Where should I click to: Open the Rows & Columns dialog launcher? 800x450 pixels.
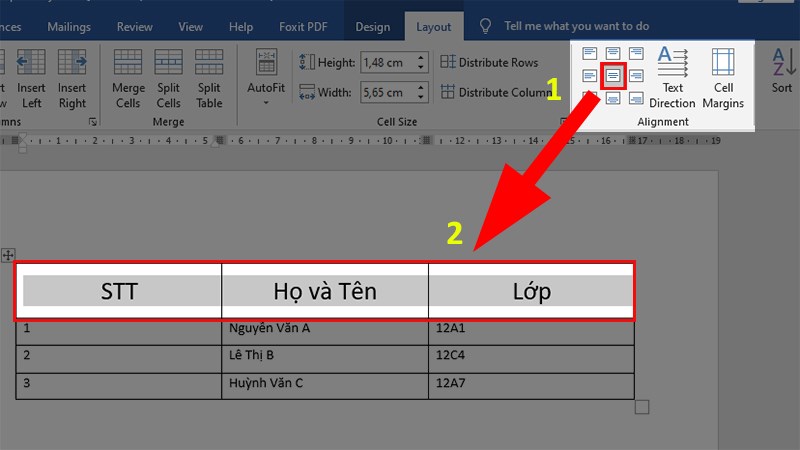pyautogui.click(x=92, y=121)
